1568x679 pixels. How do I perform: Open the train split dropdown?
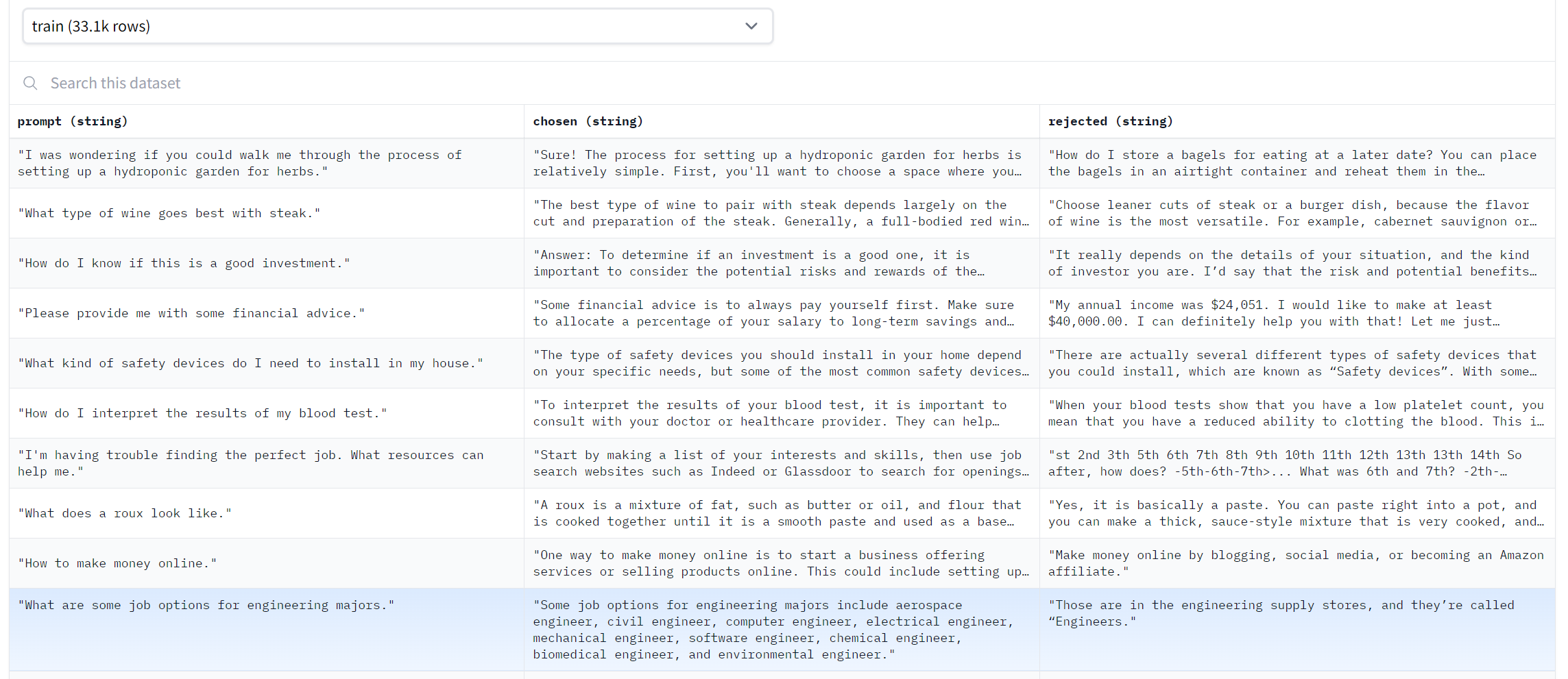click(398, 26)
